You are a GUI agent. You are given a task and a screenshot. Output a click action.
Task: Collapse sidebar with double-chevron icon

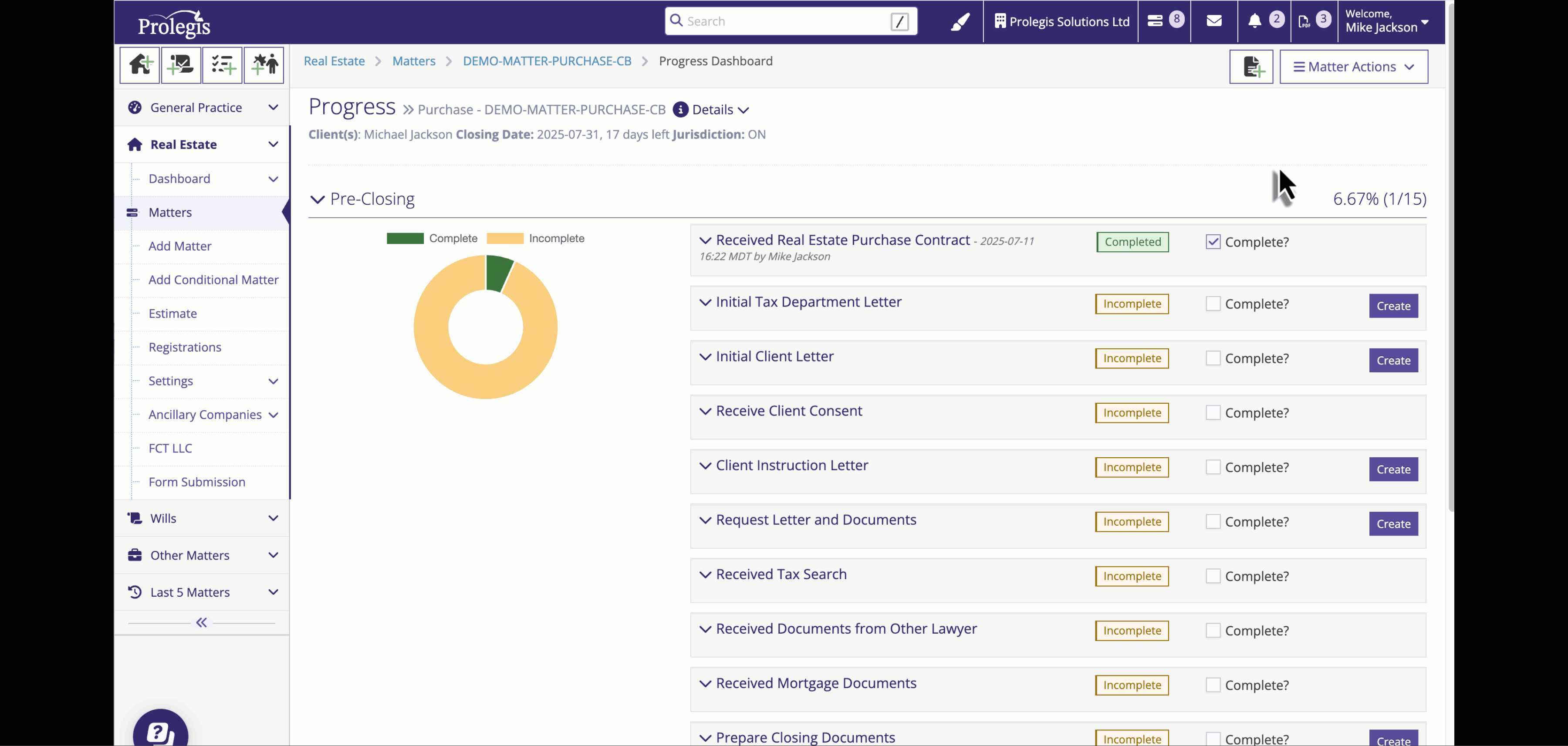[202, 622]
